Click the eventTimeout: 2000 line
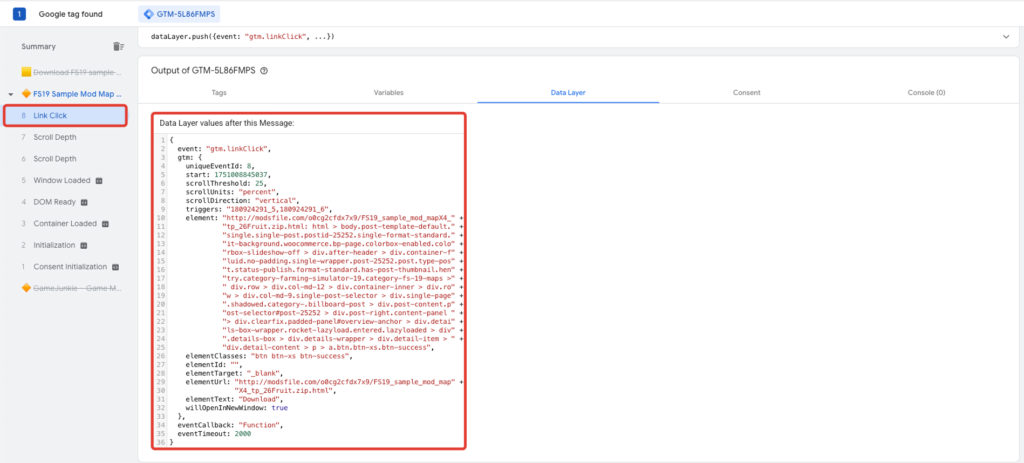This screenshot has width=1024, height=463. 214,434
